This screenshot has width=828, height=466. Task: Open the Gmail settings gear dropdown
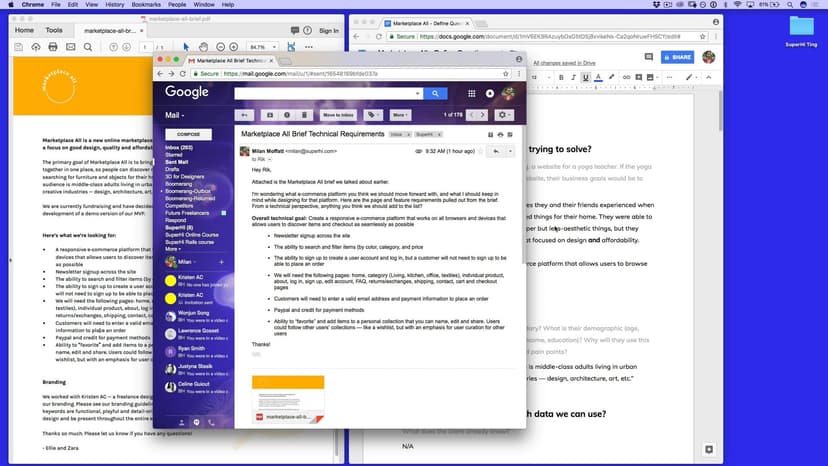coord(503,115)
